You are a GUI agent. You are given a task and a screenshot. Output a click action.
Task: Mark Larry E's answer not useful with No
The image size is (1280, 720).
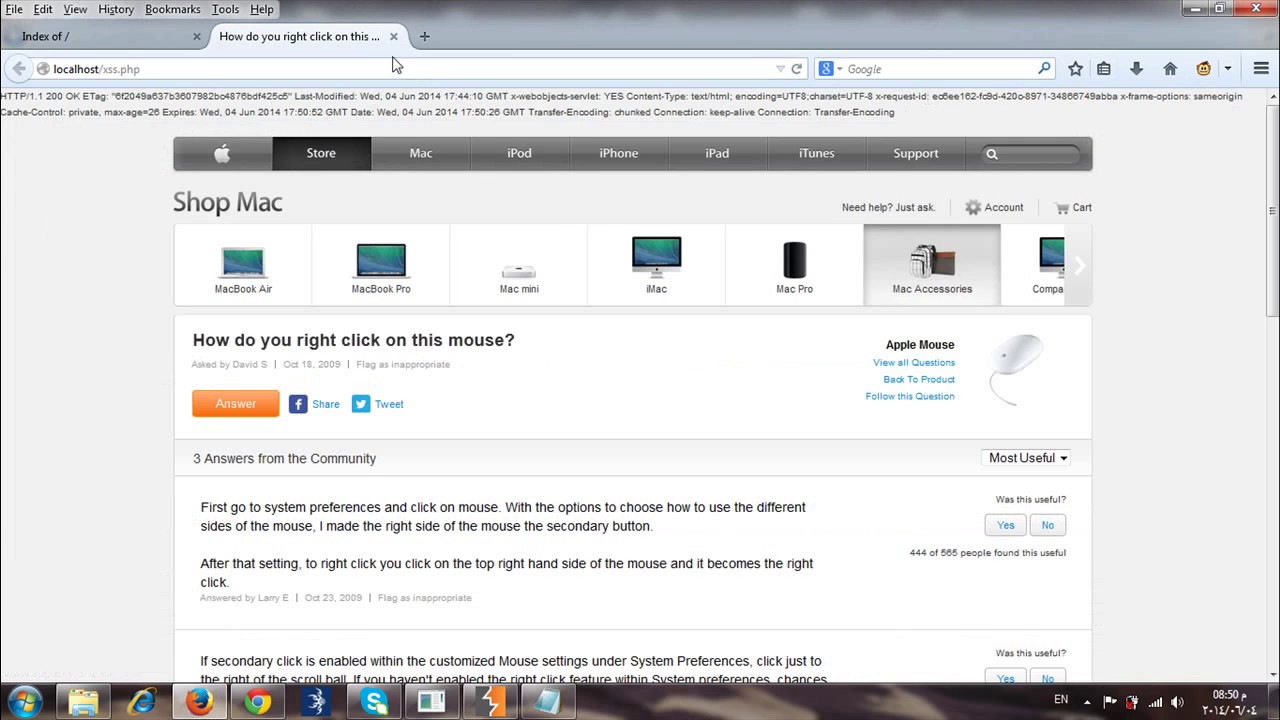point(1047,525)
